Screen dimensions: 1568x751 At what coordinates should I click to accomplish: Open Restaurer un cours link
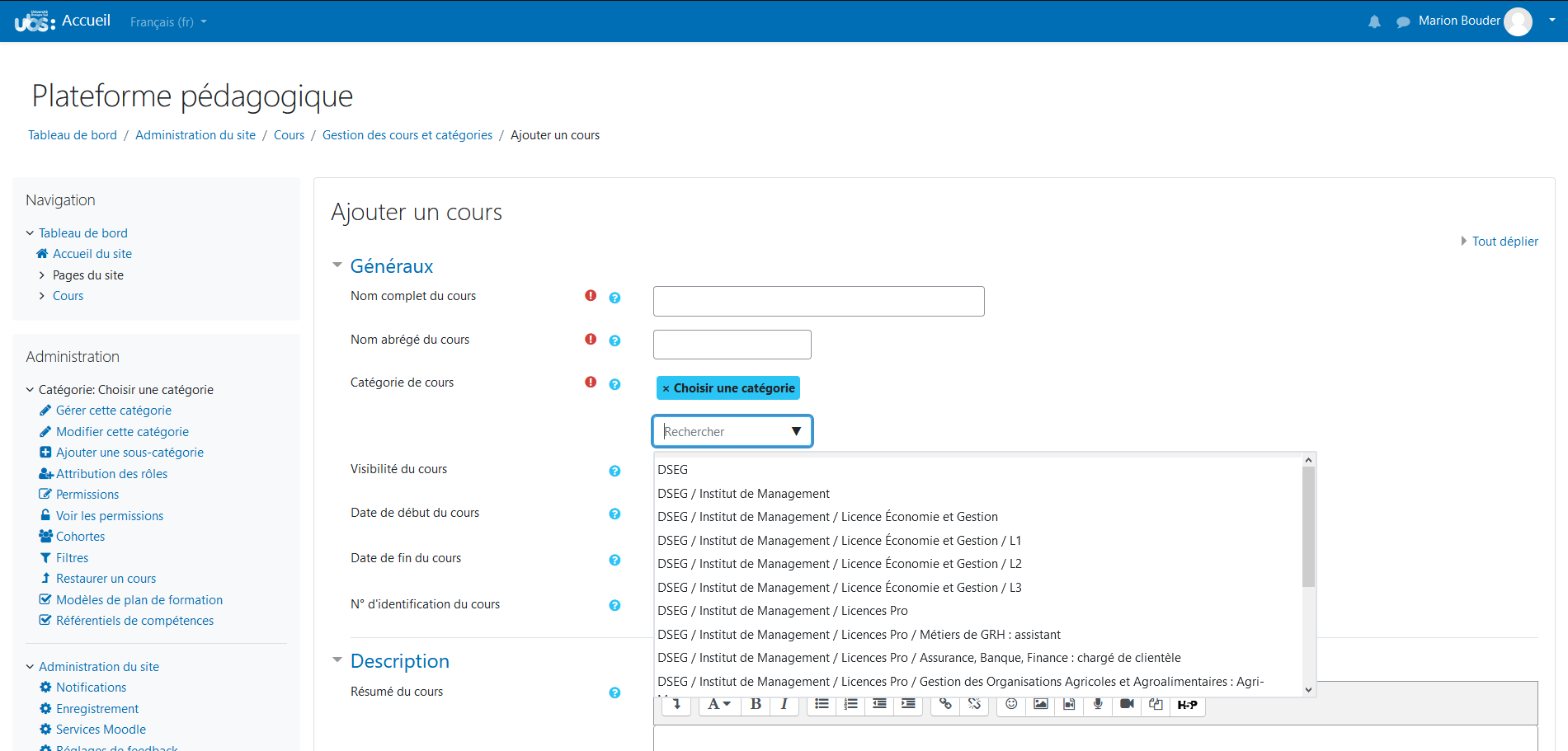point(106,579)
